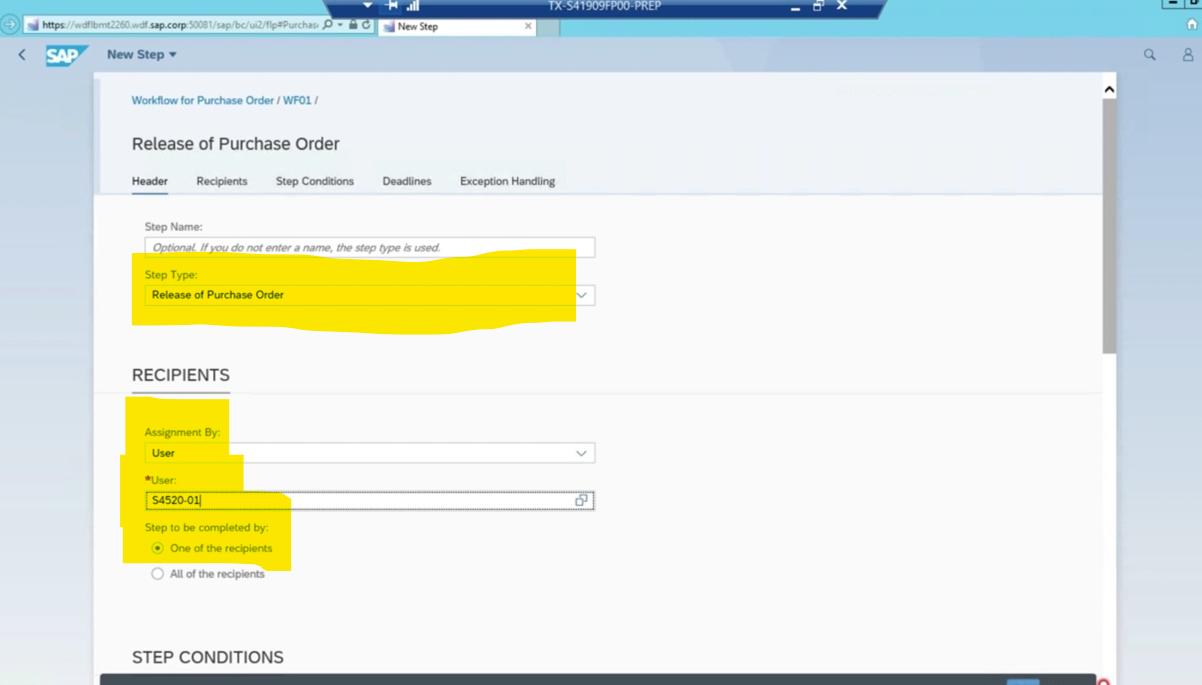Open the address bar dropdown arrow

(340, 25)
